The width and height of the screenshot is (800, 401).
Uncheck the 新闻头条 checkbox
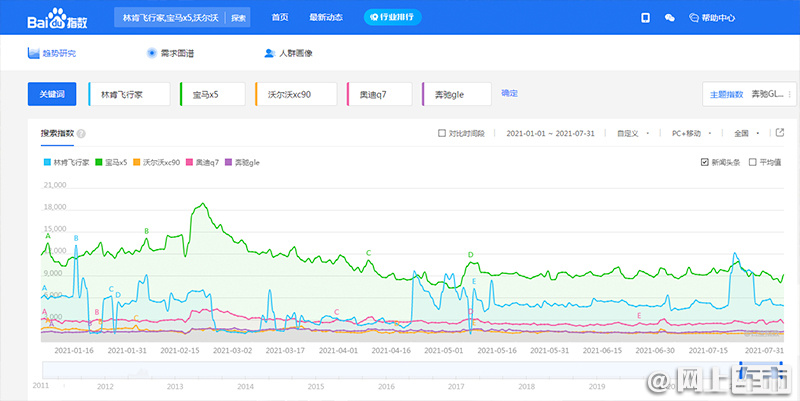(x=705, y=162)
